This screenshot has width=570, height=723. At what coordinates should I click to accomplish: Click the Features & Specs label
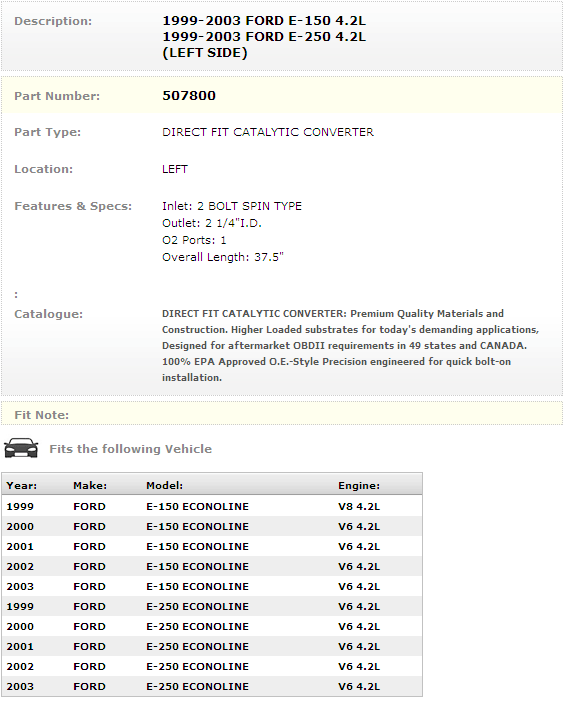[x=73, y=206]
